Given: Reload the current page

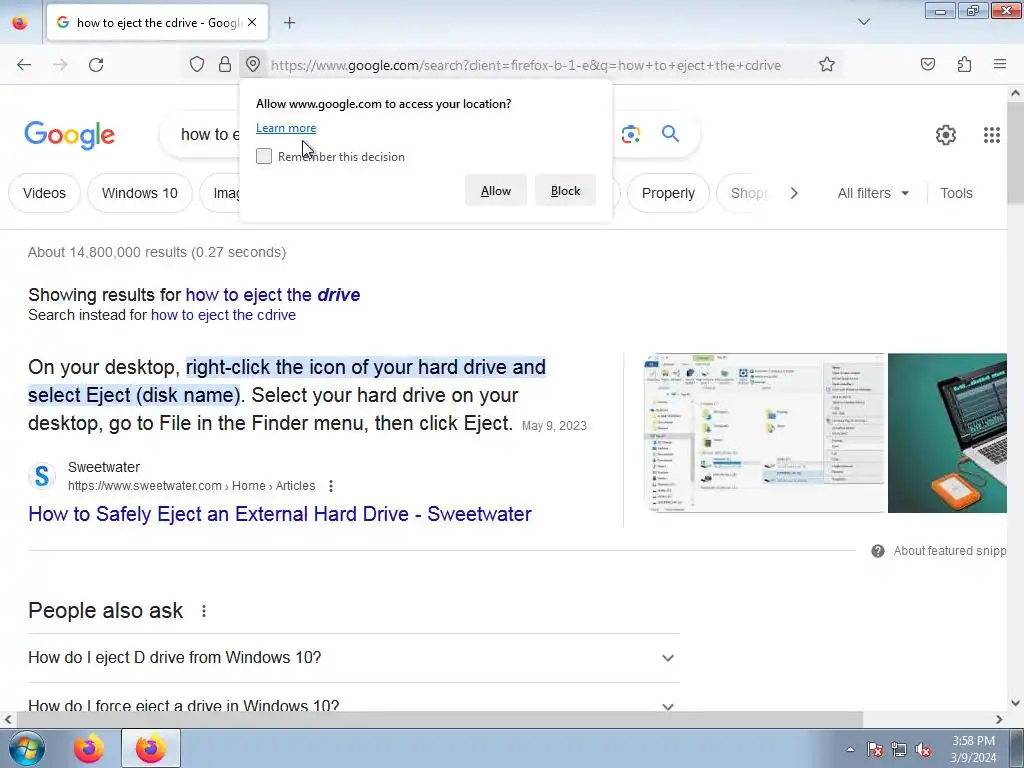Looking at the screenshot, I should [96, 65].
